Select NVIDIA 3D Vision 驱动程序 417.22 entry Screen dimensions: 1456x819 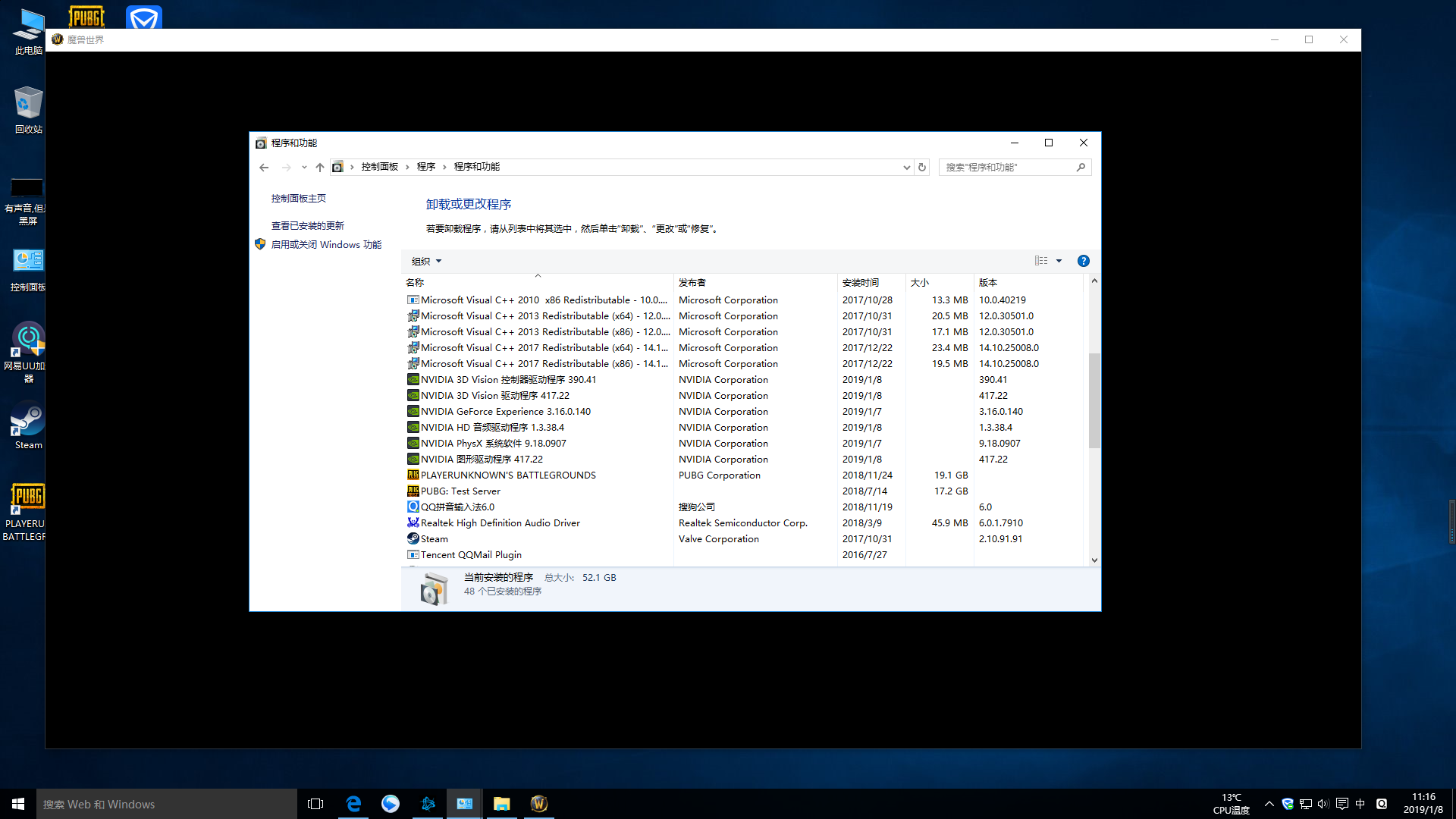pos(745,395)
